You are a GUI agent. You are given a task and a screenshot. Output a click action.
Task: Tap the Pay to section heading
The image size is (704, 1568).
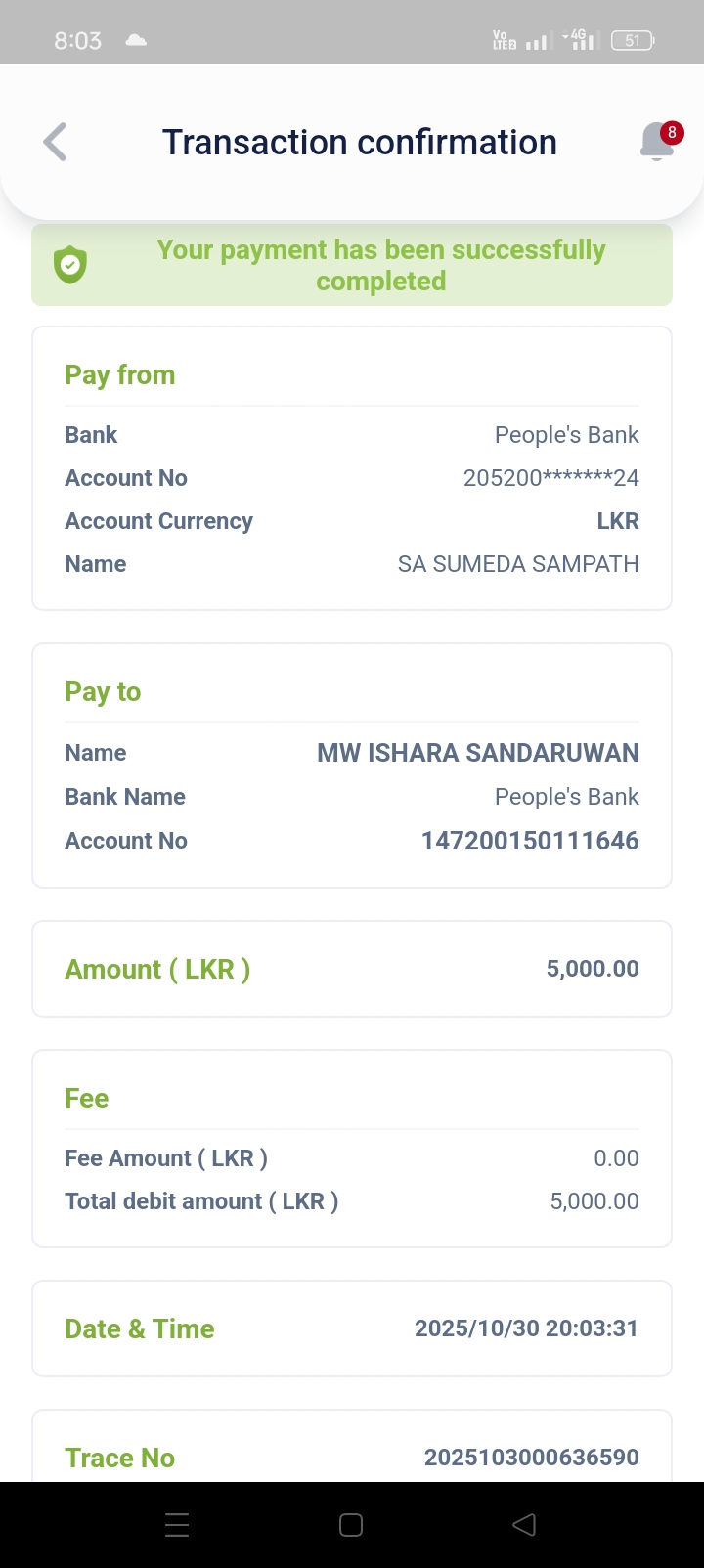pyautogui.click(x=103, y=692)
